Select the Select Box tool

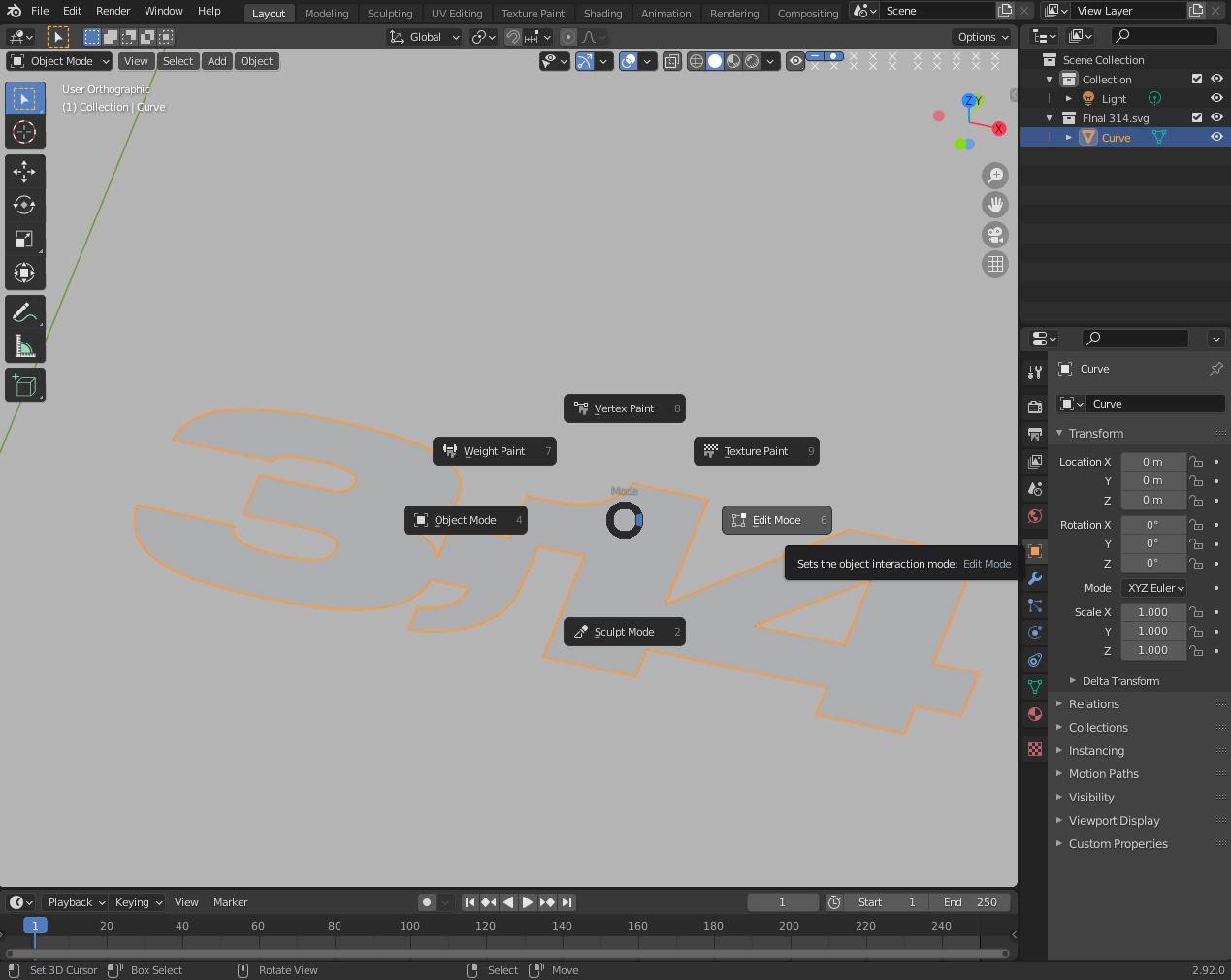[x=25, y=99]
